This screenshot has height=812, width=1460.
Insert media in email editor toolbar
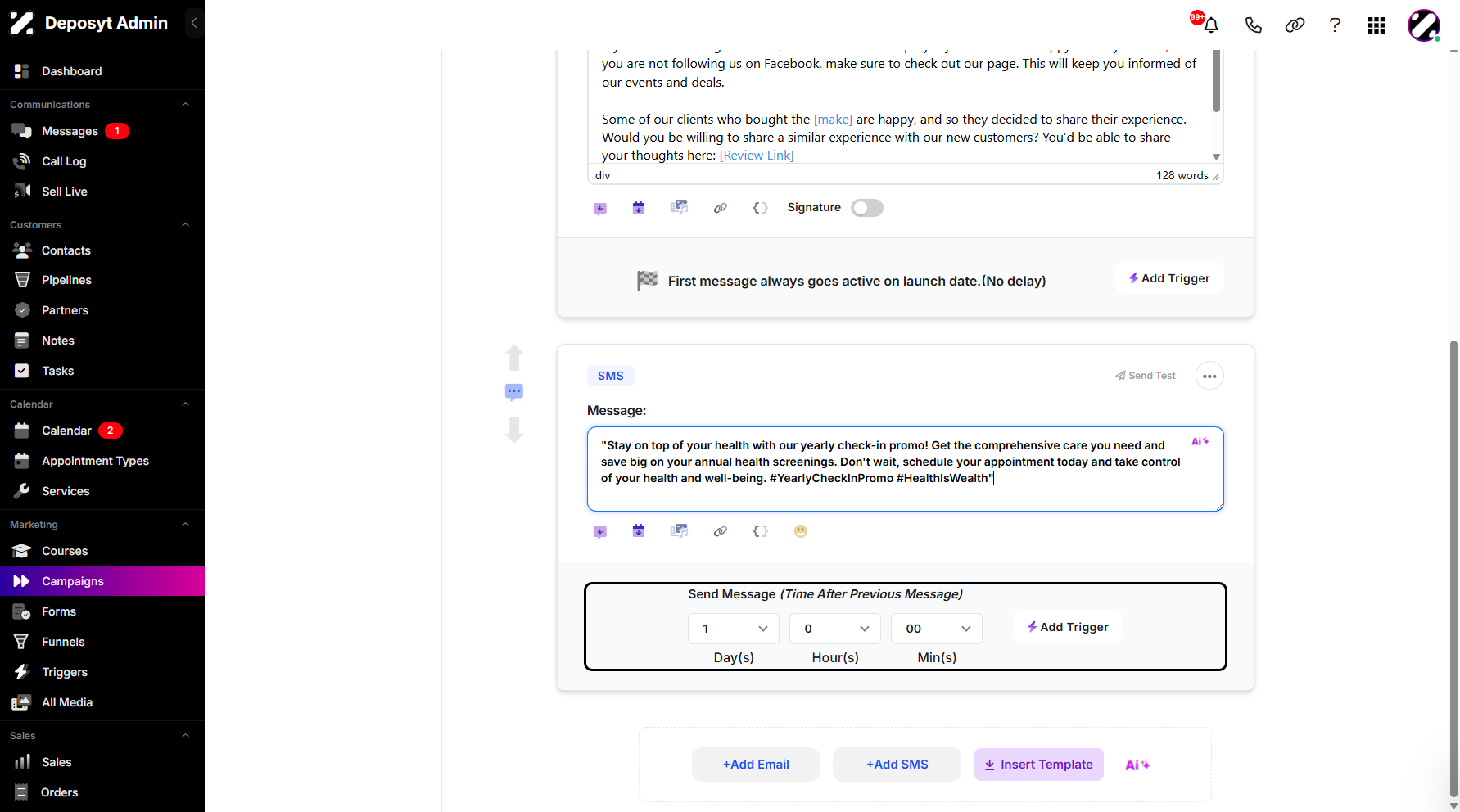[x=680, y=207]
